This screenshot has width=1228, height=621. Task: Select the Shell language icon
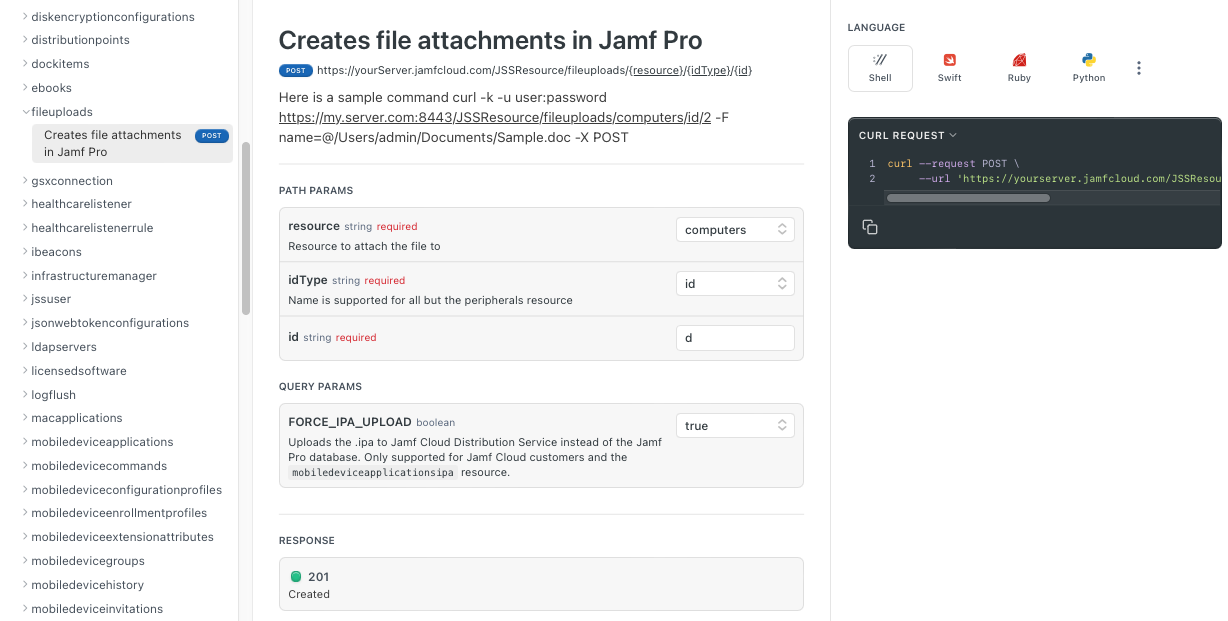coord(880,68)
